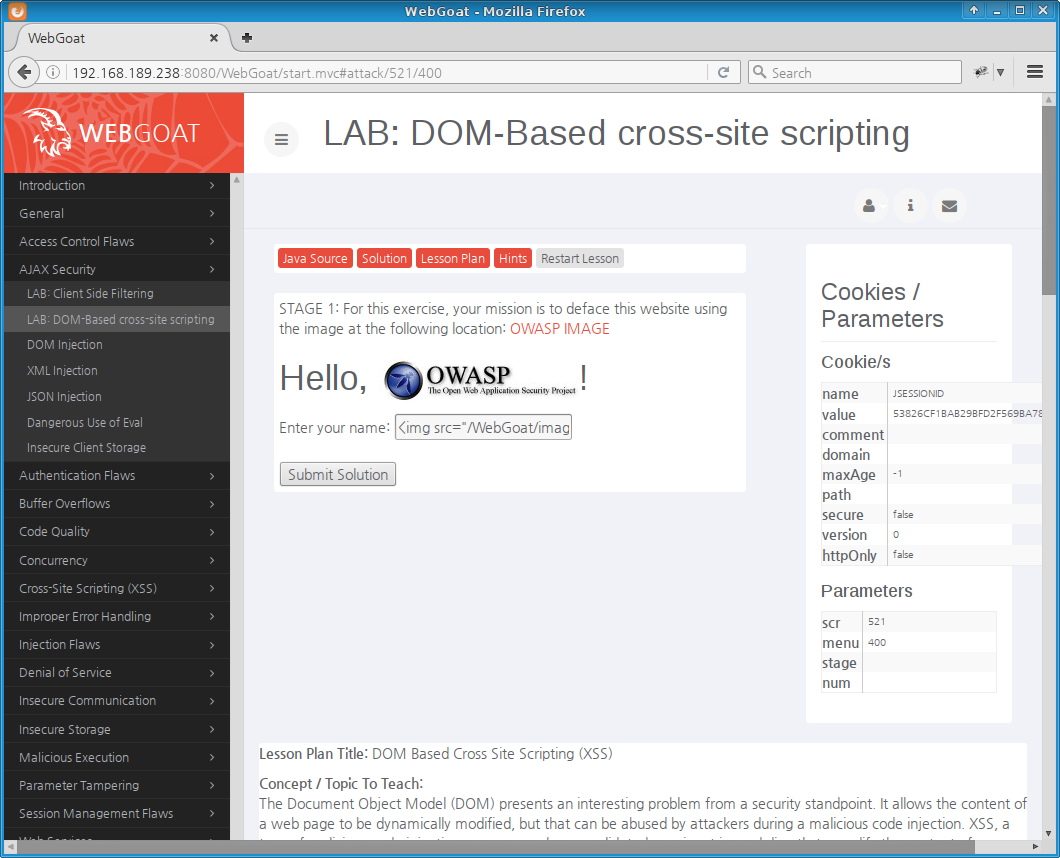Select the WebGoat browser tab
This screenshot has width=1060, height=858.
119,38
